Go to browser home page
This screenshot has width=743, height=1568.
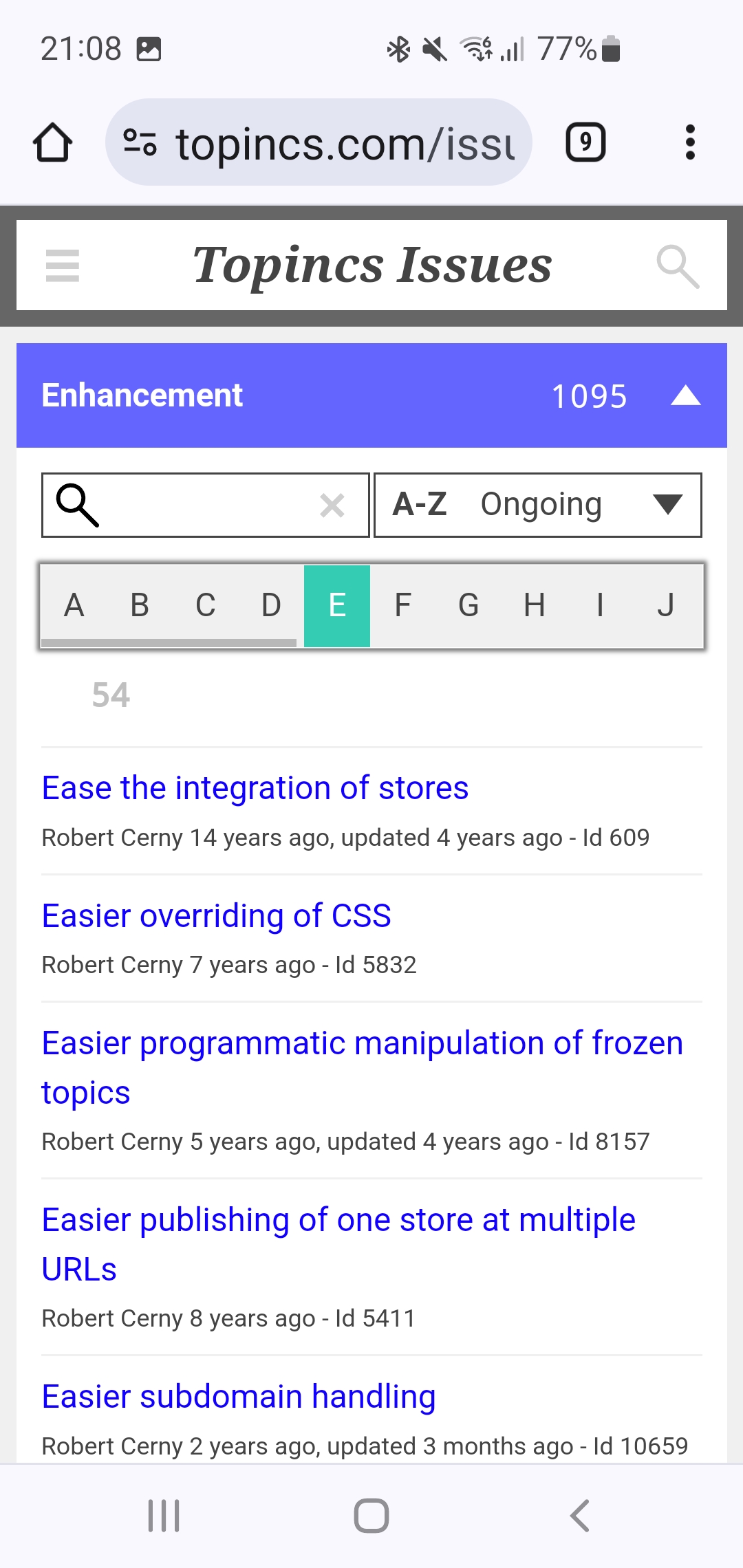[53, 143]
